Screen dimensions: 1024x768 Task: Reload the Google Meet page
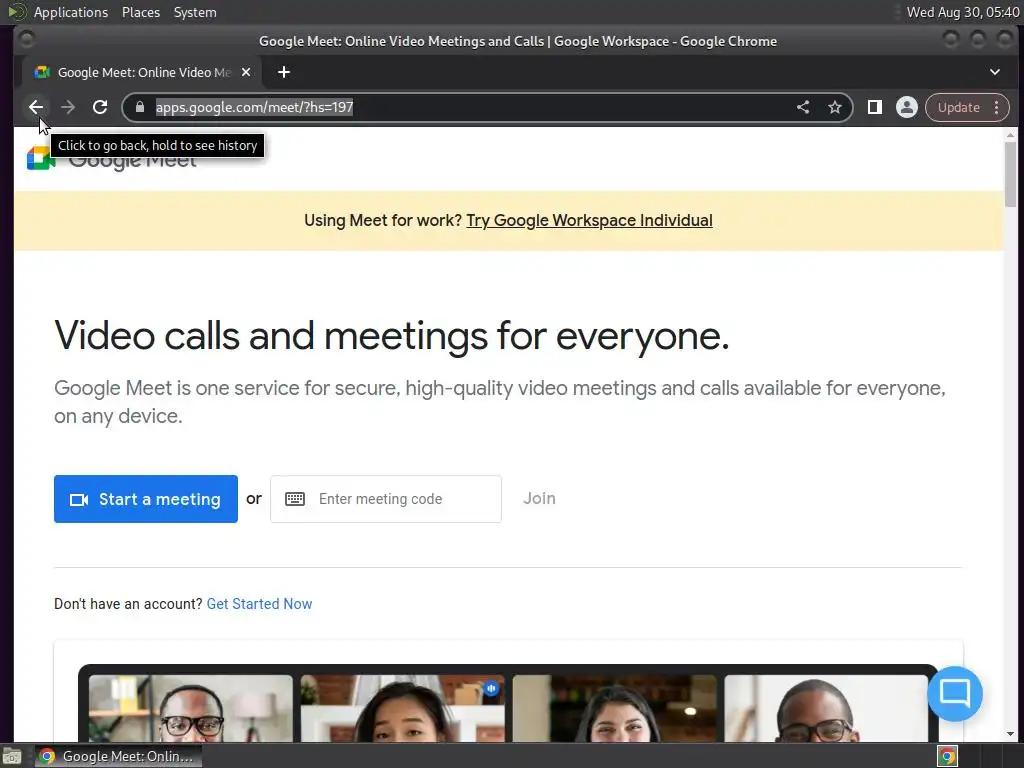pos(100,107)
